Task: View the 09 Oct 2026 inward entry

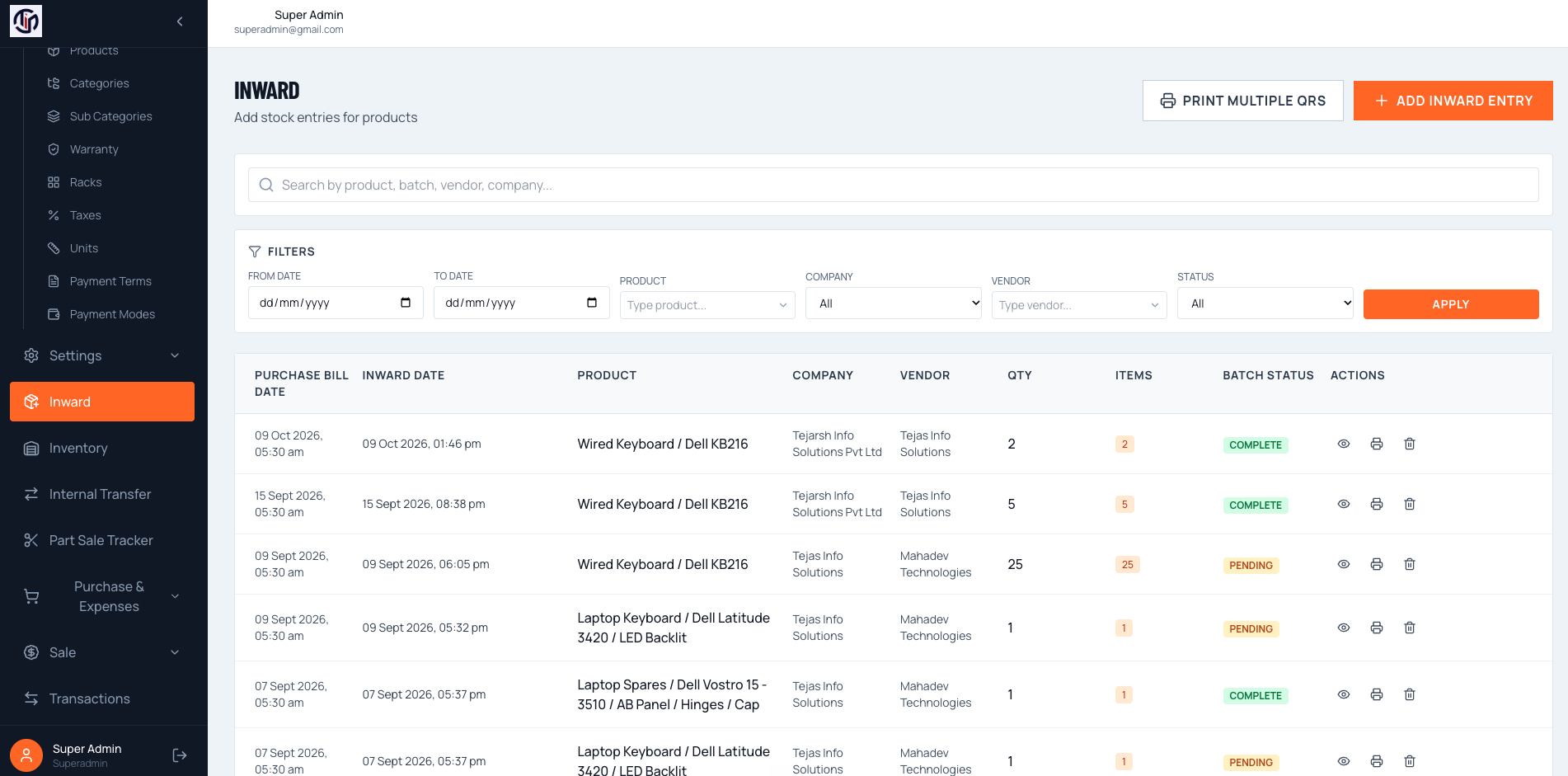Action: tap(1343, 444)
